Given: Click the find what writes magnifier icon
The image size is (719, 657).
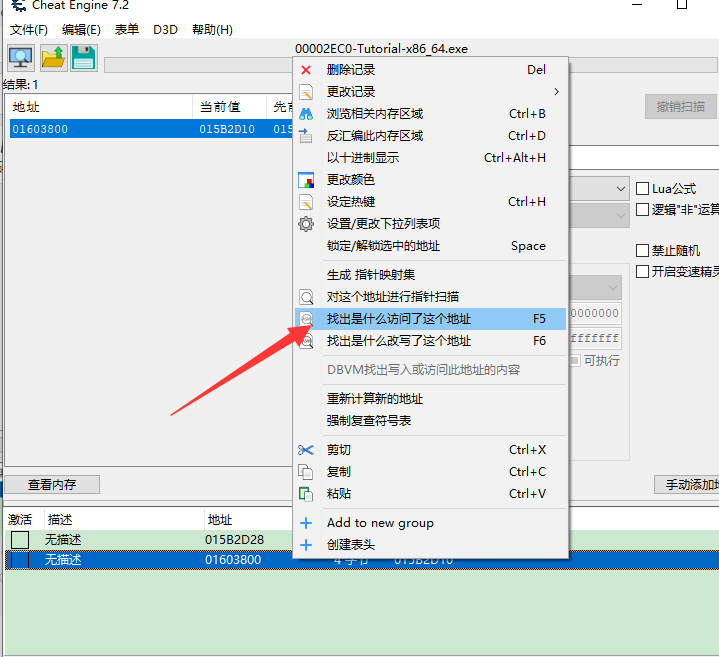Looking at the screenshot, I should point(306,341).
